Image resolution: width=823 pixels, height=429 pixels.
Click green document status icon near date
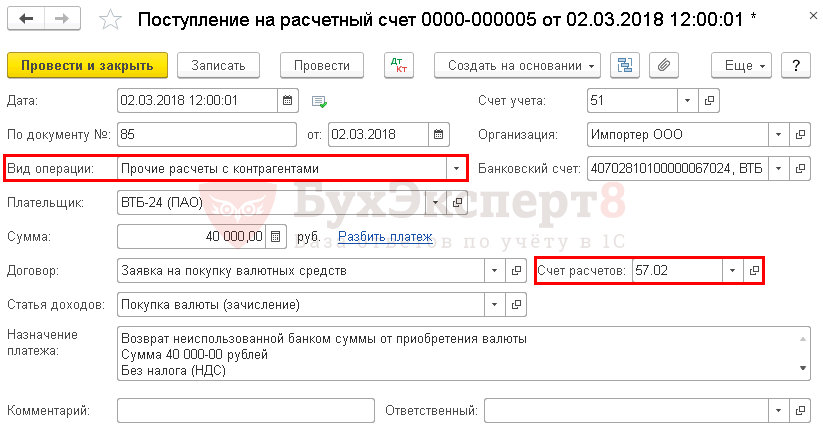(x=319, y=101)
